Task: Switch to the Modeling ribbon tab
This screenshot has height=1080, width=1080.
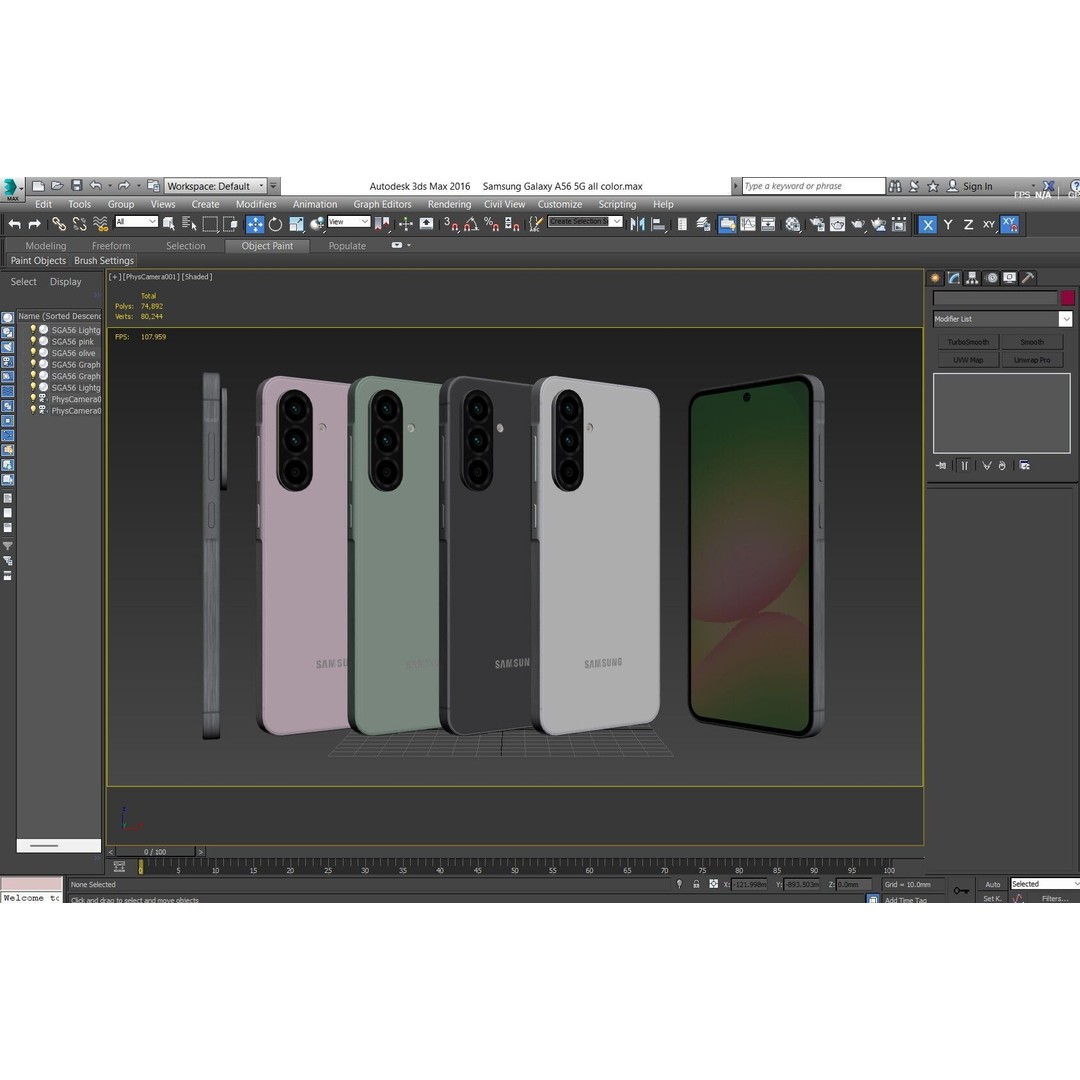Action: pos(45,246)
